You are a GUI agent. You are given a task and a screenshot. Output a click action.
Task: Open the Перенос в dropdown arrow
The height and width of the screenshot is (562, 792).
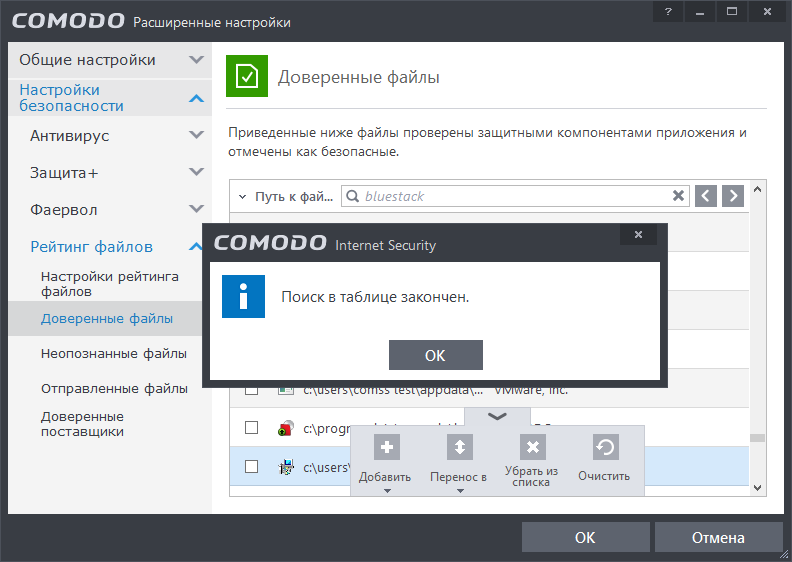tap(460, 491)
